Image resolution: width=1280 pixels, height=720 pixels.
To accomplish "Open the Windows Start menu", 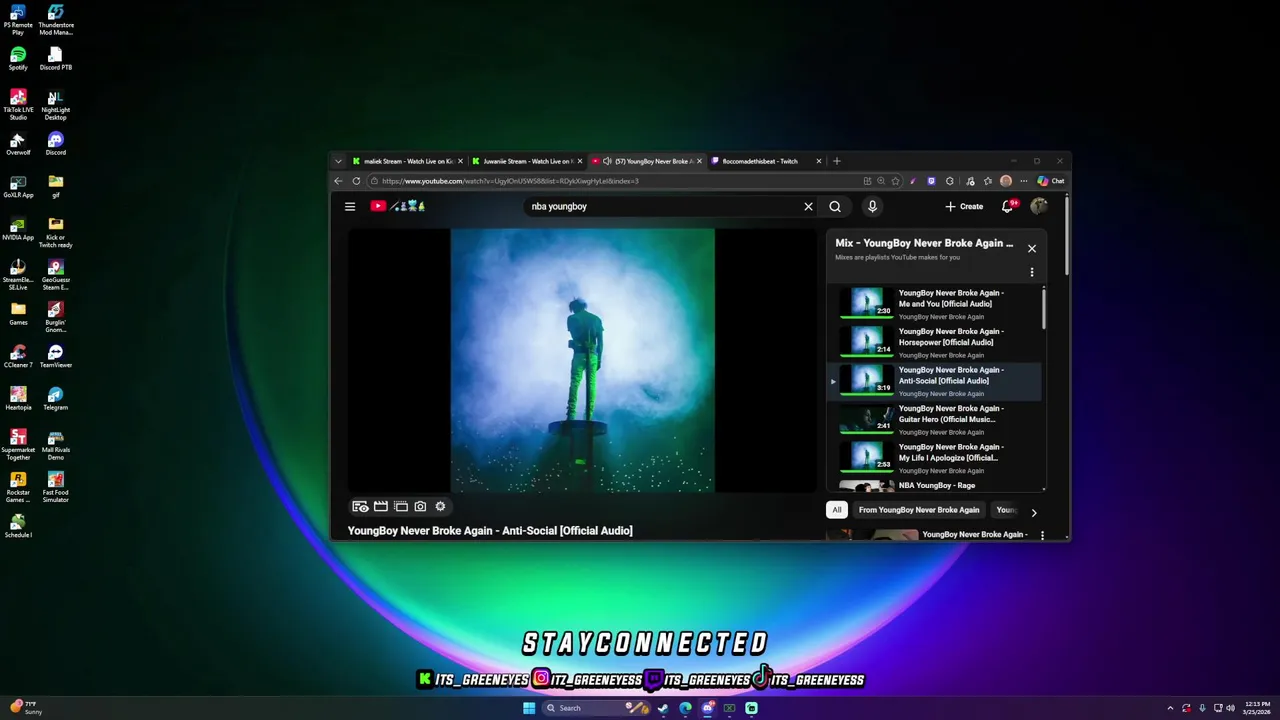I will coord(529,708).
